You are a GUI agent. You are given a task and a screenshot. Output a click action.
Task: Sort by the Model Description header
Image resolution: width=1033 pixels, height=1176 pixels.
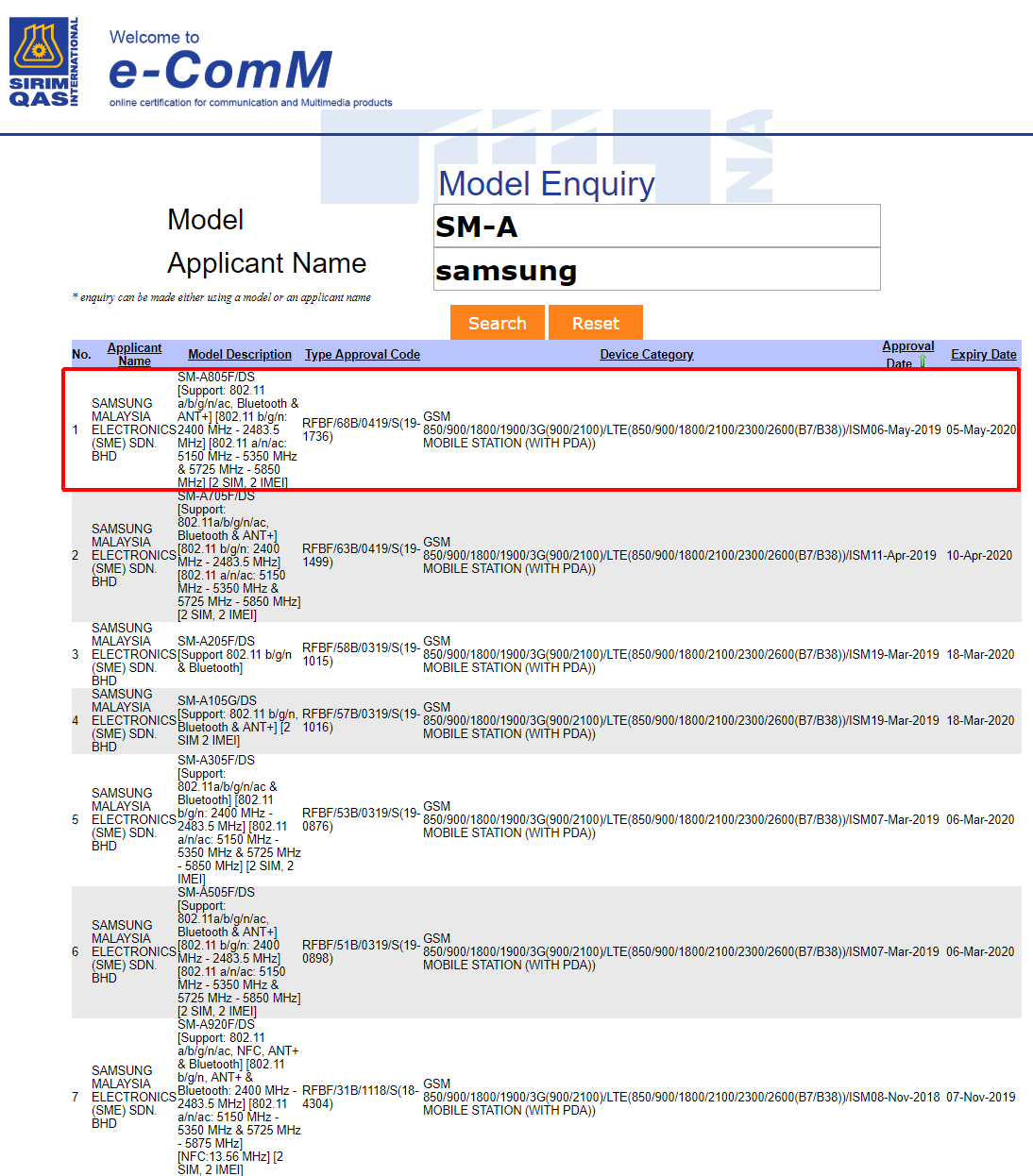tap(240, 355)
